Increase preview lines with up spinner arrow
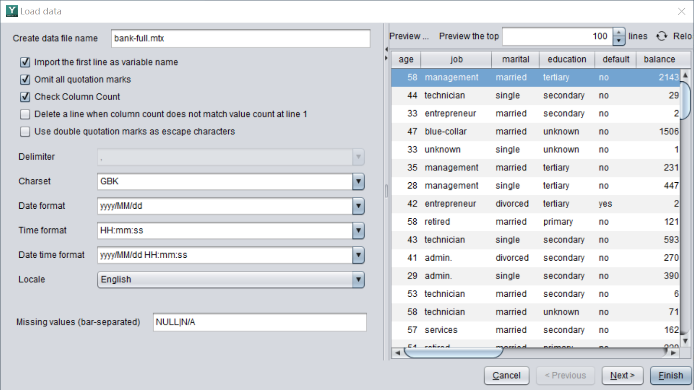 coord(619,32)
